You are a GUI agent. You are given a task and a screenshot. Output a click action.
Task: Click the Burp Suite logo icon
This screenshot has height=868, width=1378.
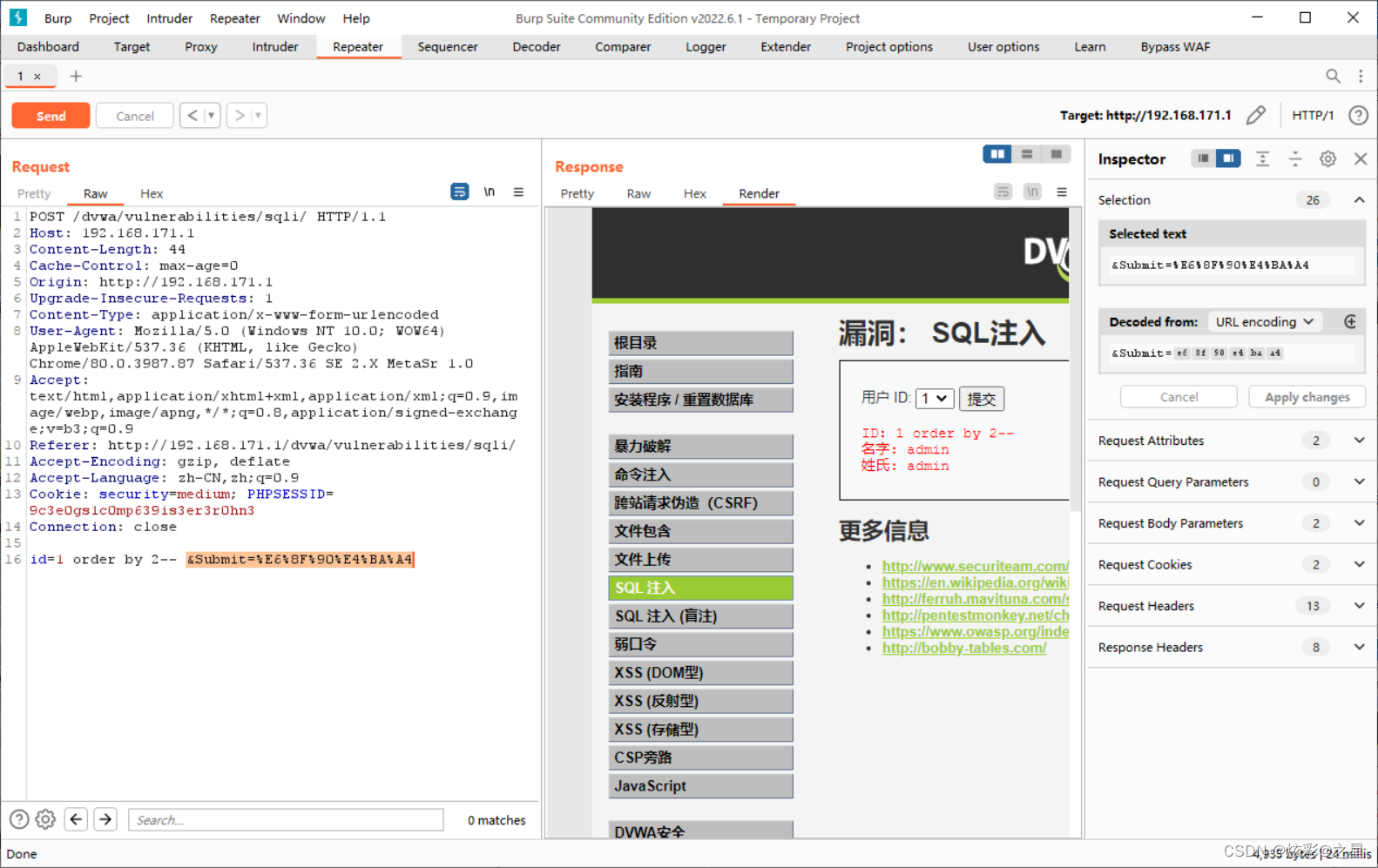point(18,17)
